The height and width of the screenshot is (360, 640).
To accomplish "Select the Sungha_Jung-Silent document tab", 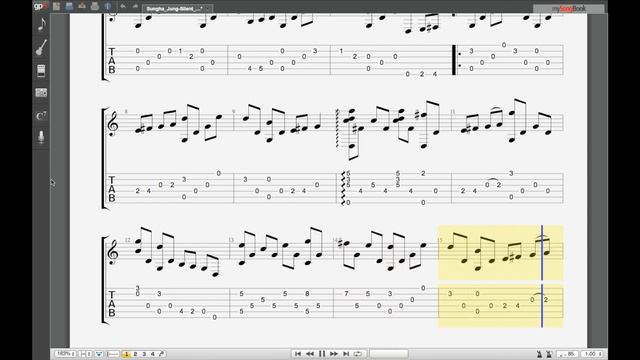I will pyautogui.click(x=174, y=9).
